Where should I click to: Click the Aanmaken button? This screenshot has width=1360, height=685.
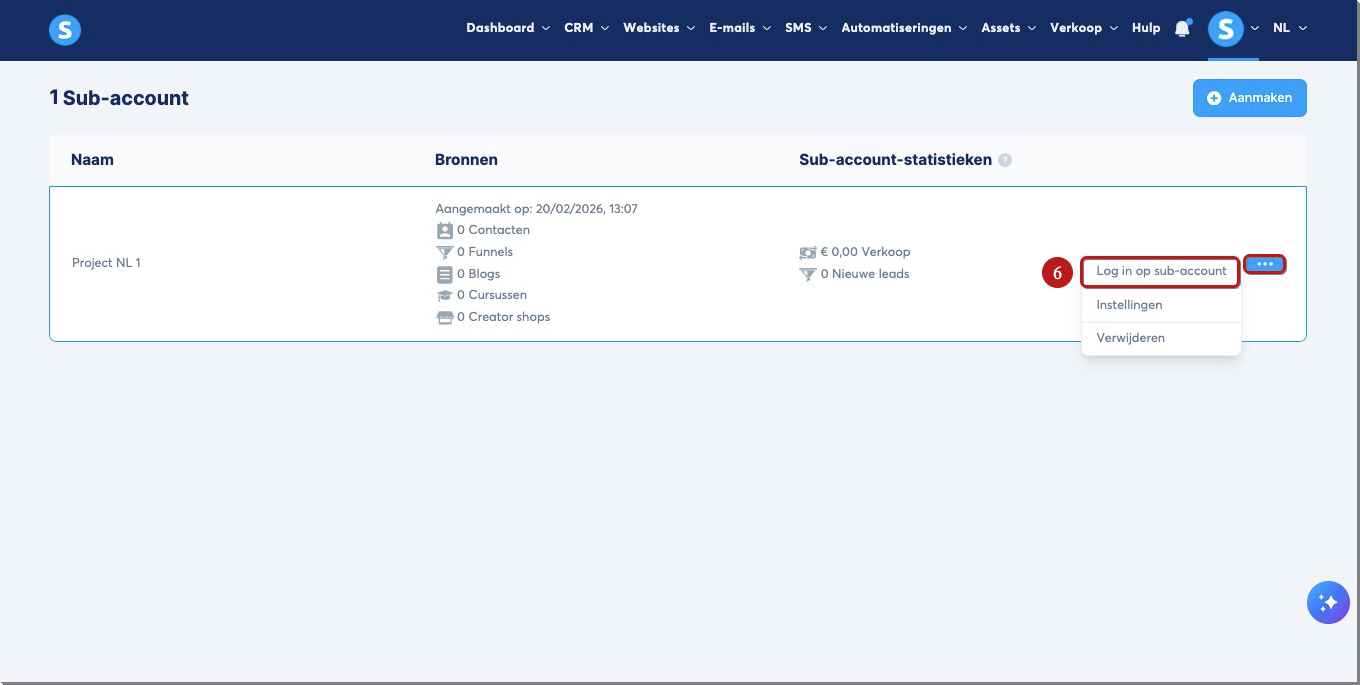(x=1249, y=98)
